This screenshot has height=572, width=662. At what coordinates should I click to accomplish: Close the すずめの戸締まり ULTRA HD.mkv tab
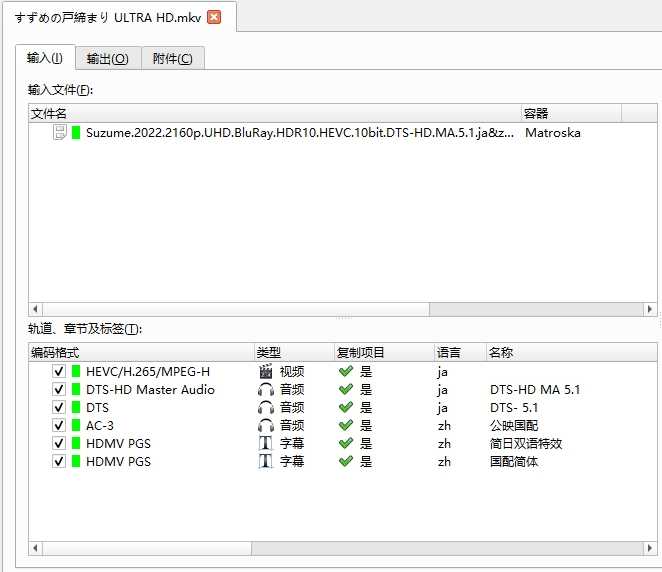[x=214, y=17]
